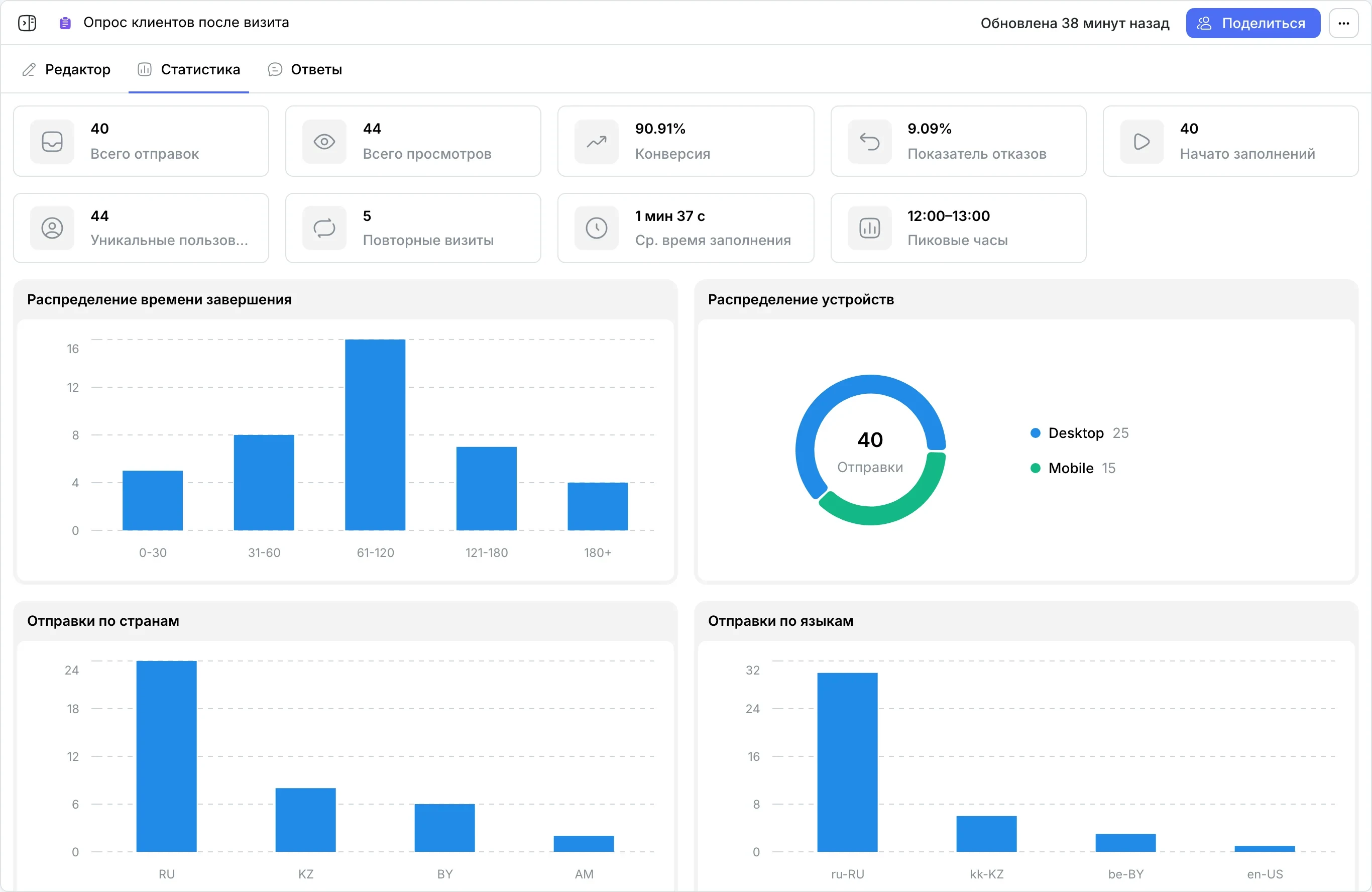Open the three-dot more options menu

point(1343,23)
